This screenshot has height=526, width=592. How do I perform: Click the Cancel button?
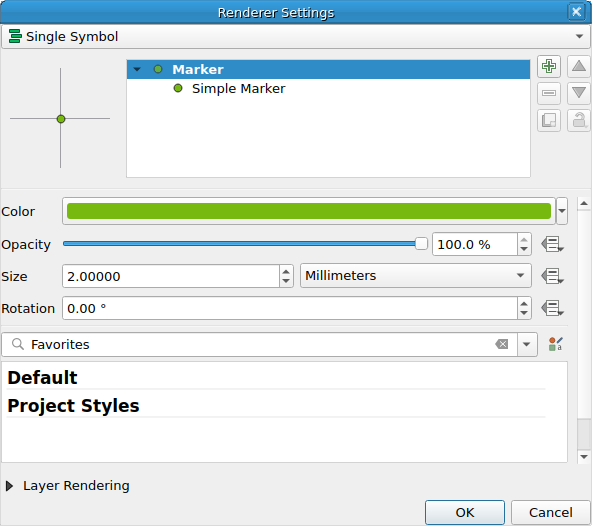550,512
